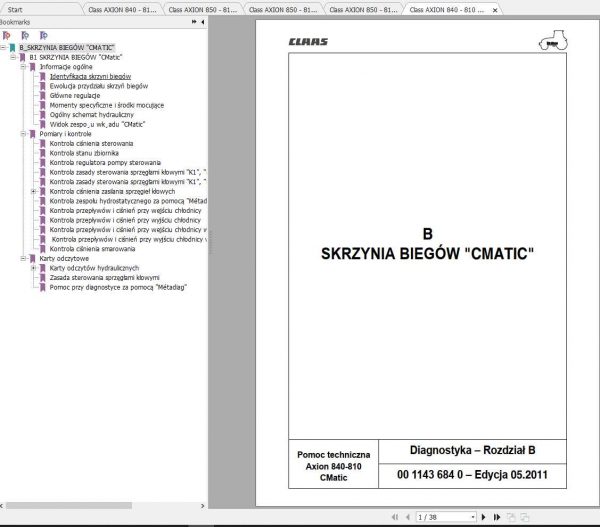
Task: Click the tractor icon on the page header
Action: [x=553, y=40]
